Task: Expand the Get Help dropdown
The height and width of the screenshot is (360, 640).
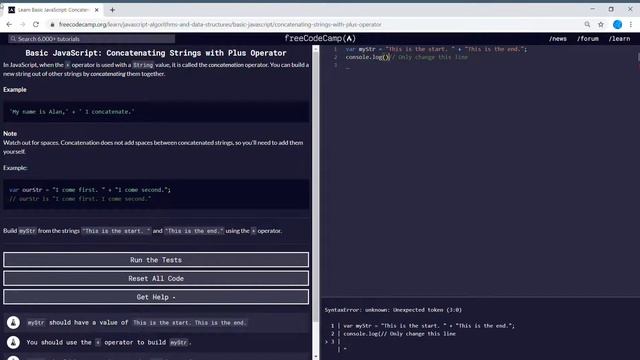Action: pyautogui.click(x=156, y=297)
